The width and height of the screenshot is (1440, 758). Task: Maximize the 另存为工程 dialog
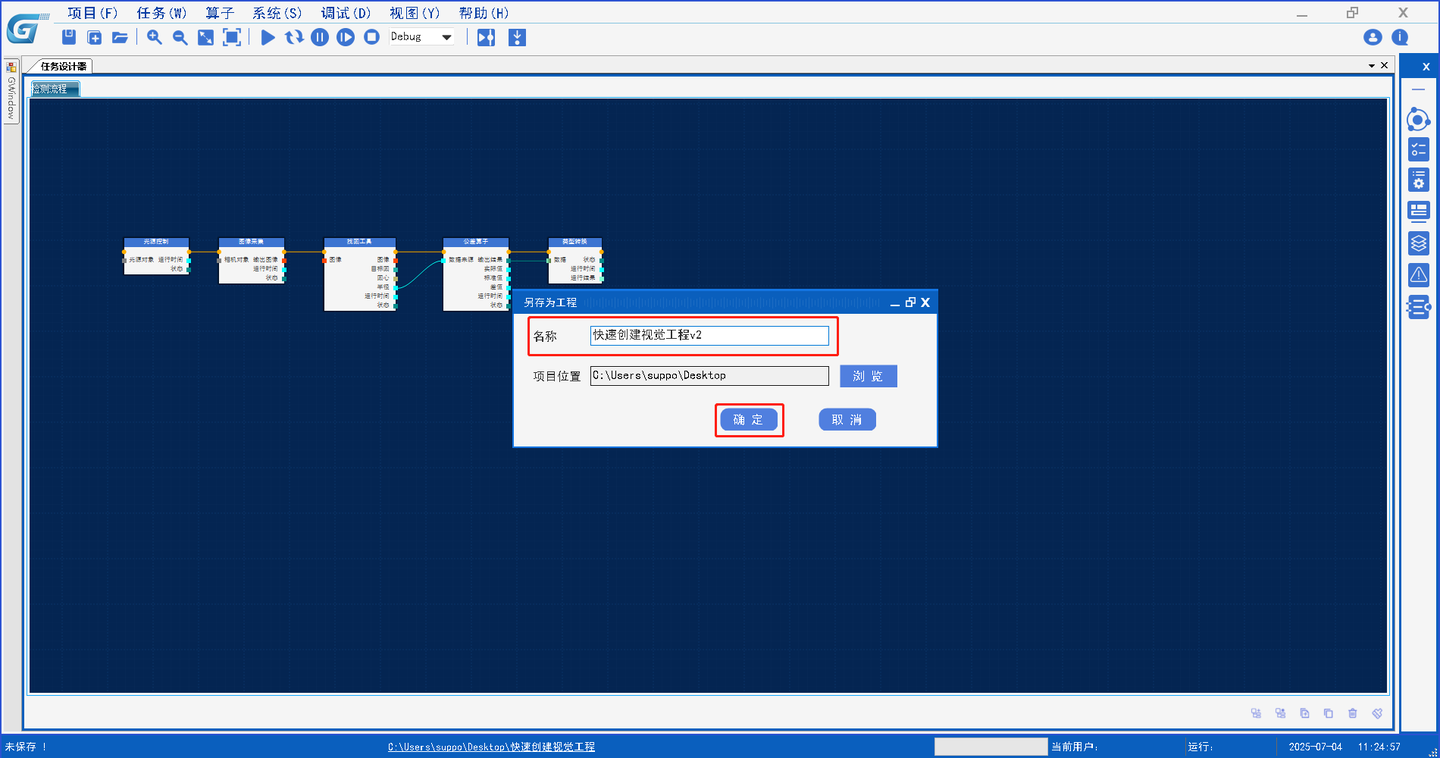[x=910, y=302]
